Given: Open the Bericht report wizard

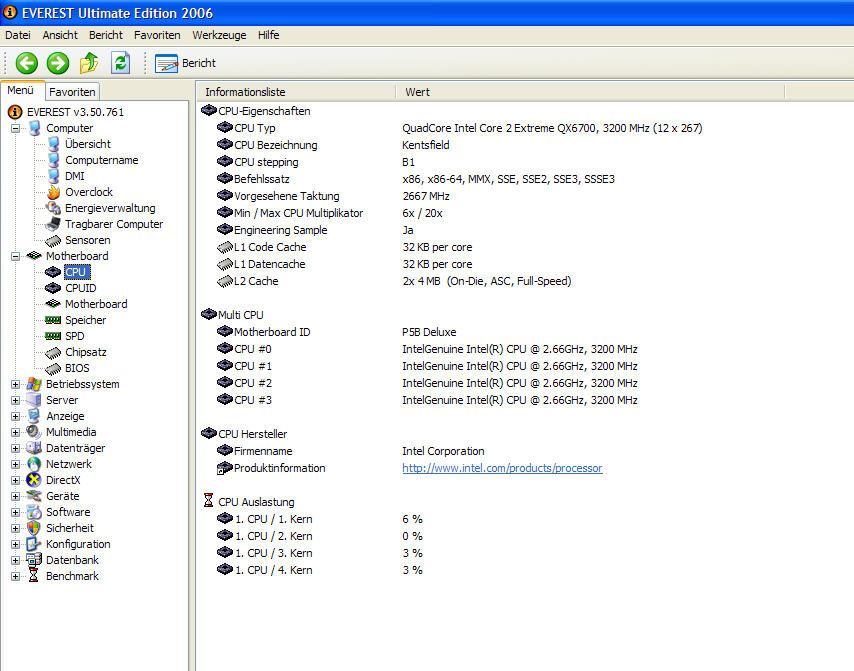Looking at the screenshot, I should click(x=185, y=63).
